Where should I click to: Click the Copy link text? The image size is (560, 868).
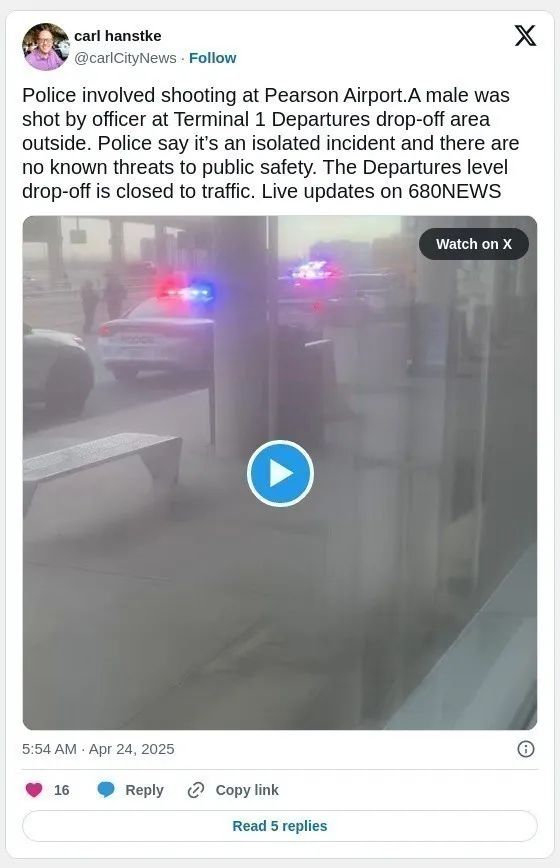pyautogui.click(x=247, y=790)
